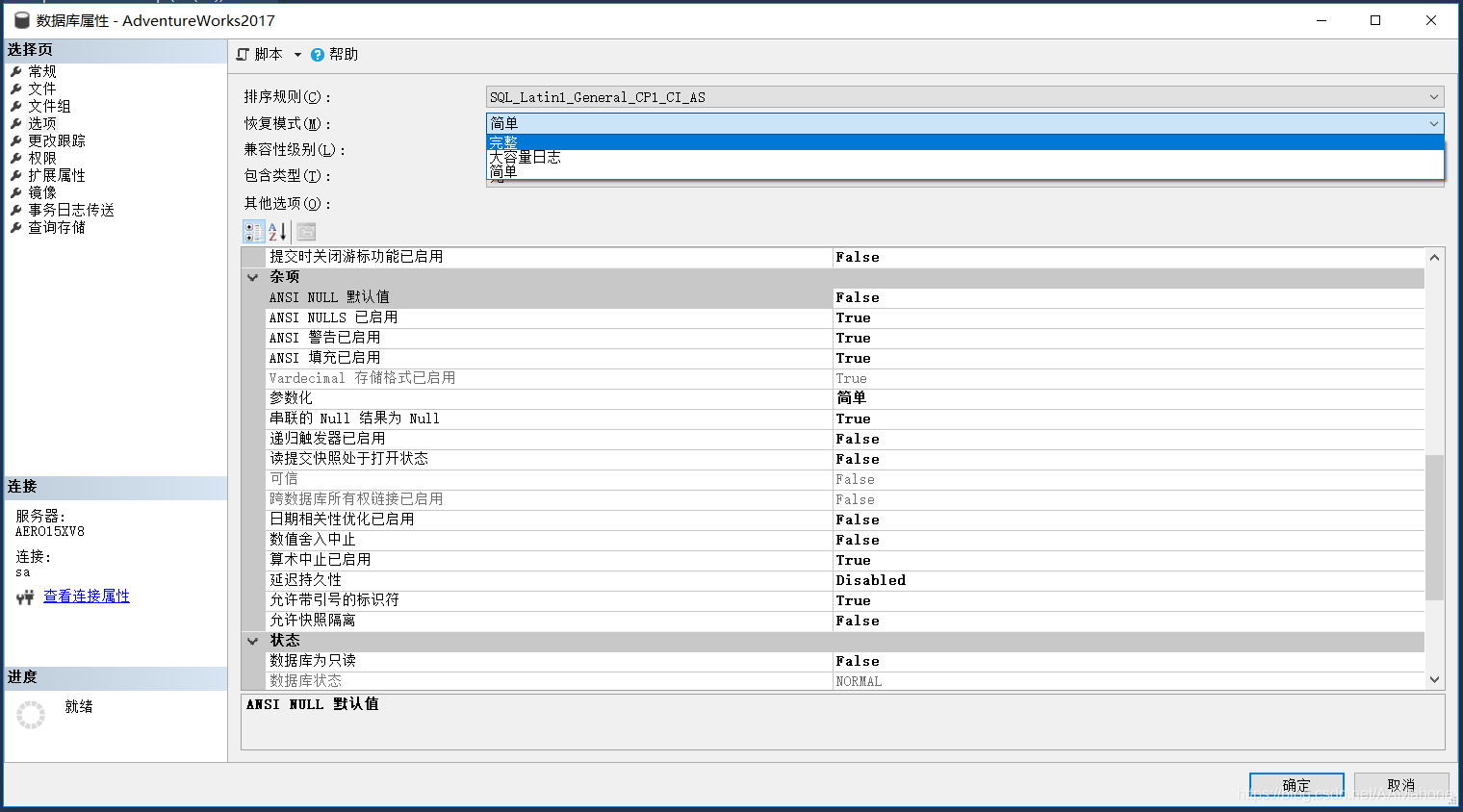Click the connection properties icon beside the link

[x=25, y=597]
